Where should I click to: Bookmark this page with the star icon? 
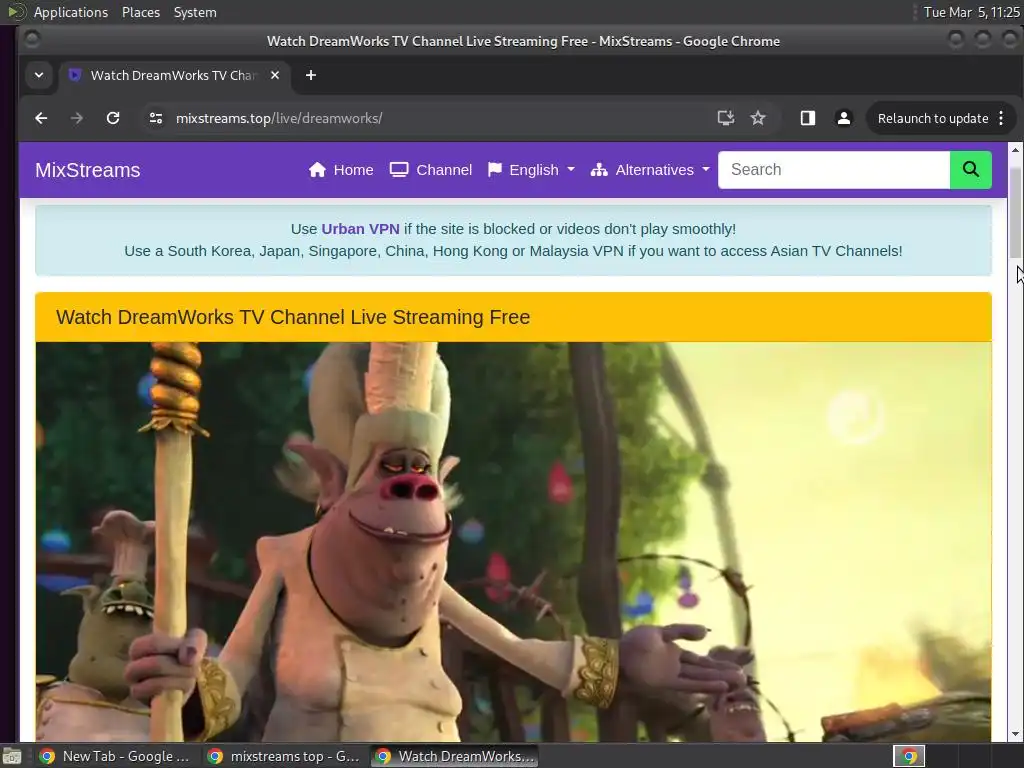[758, 118]
